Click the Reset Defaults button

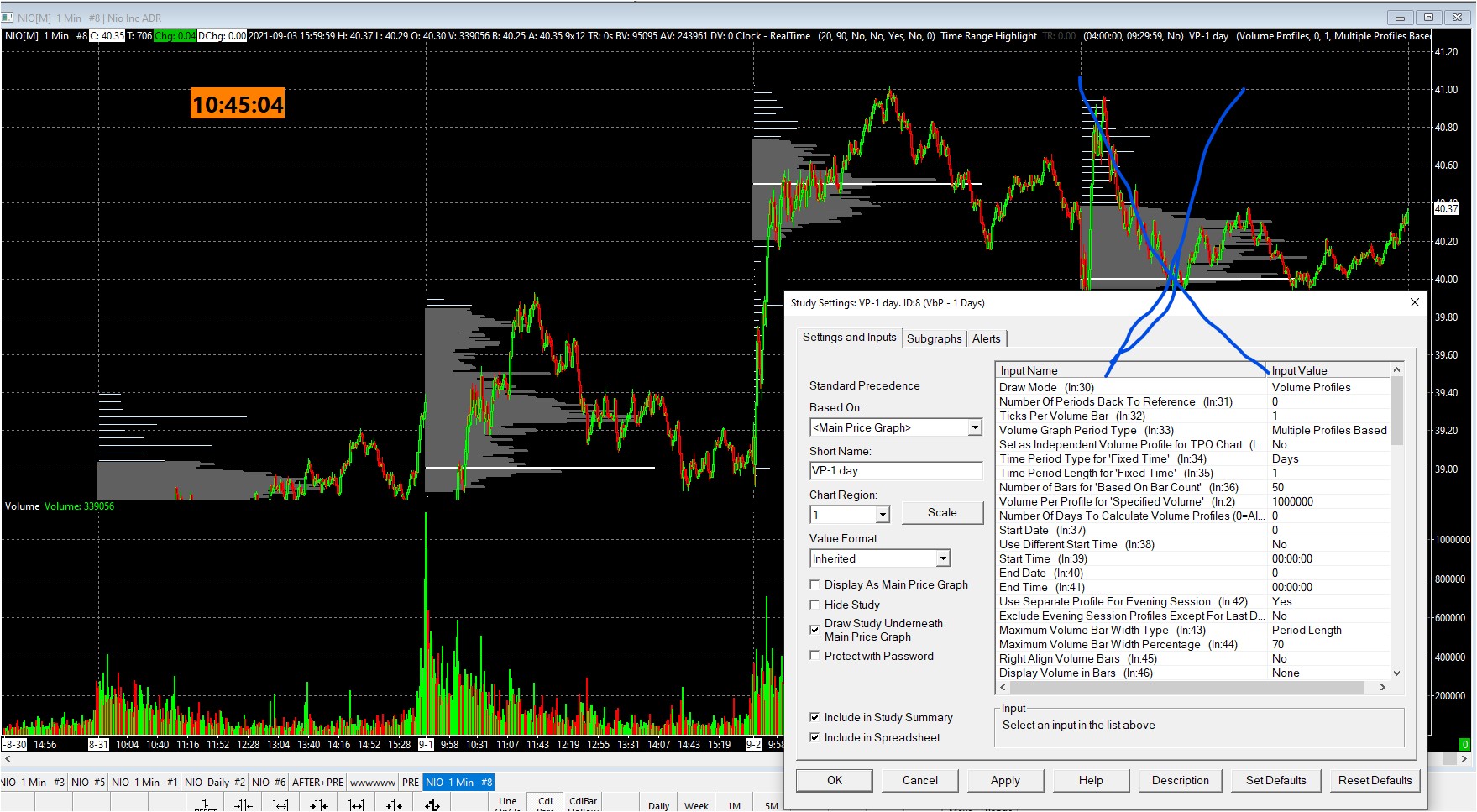tap(1375, 780)
